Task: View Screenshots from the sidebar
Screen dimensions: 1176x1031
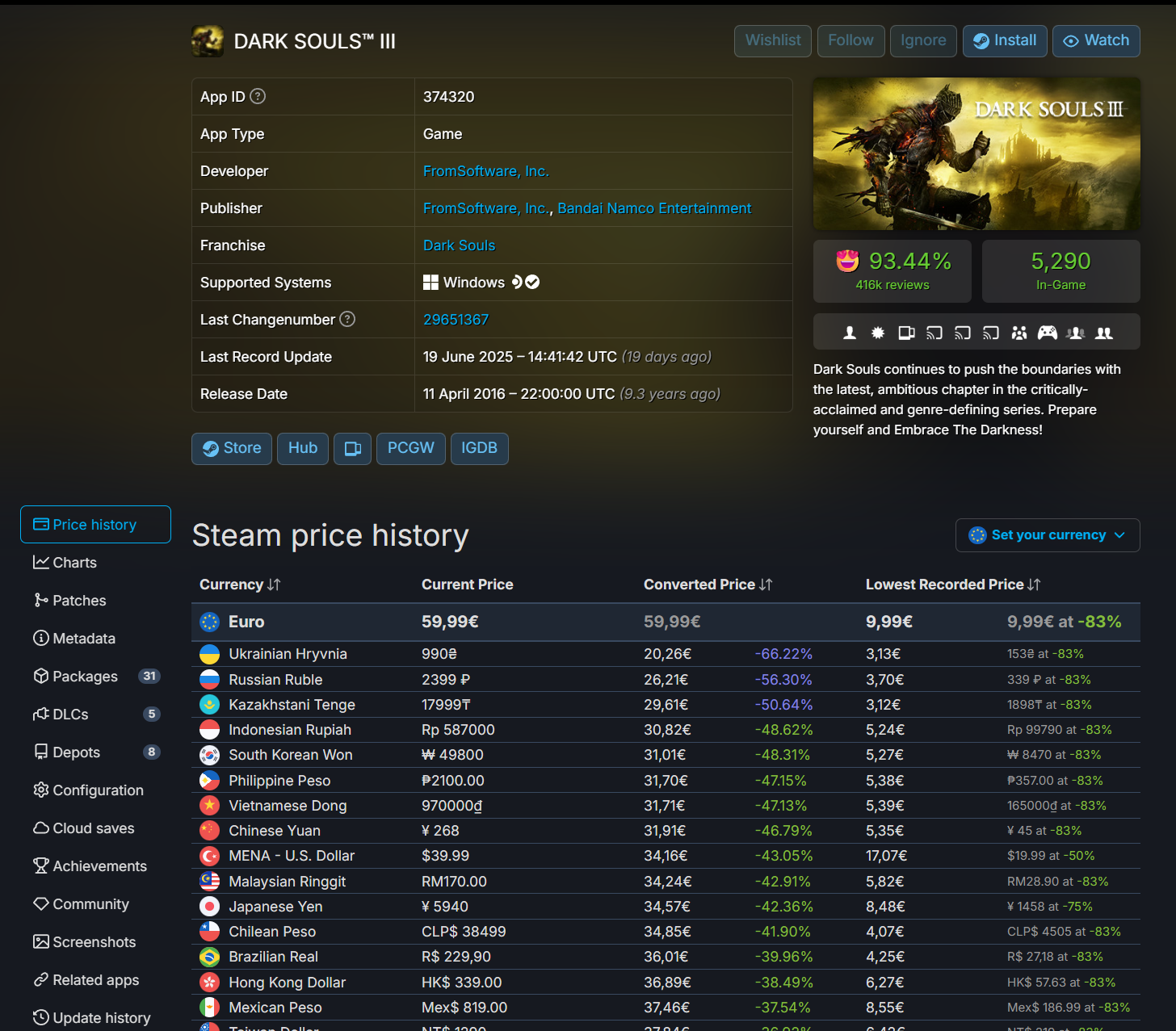Action: tap(95, 942)
